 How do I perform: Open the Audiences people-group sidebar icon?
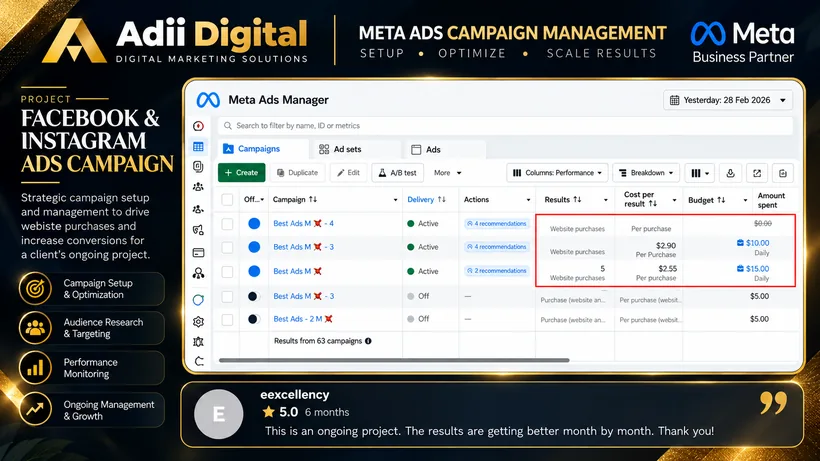[x=198, y=187]
